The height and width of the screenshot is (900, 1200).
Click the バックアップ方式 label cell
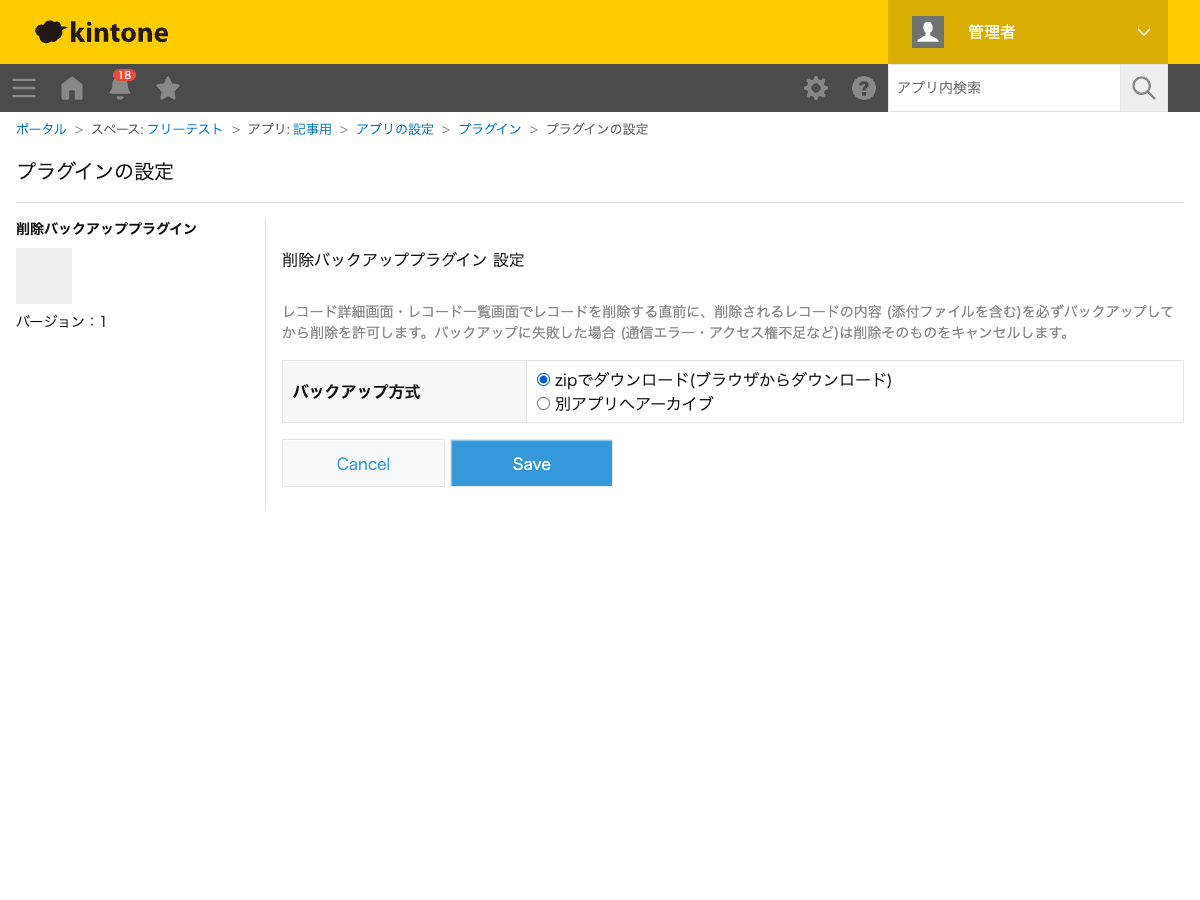pos(404,392)
